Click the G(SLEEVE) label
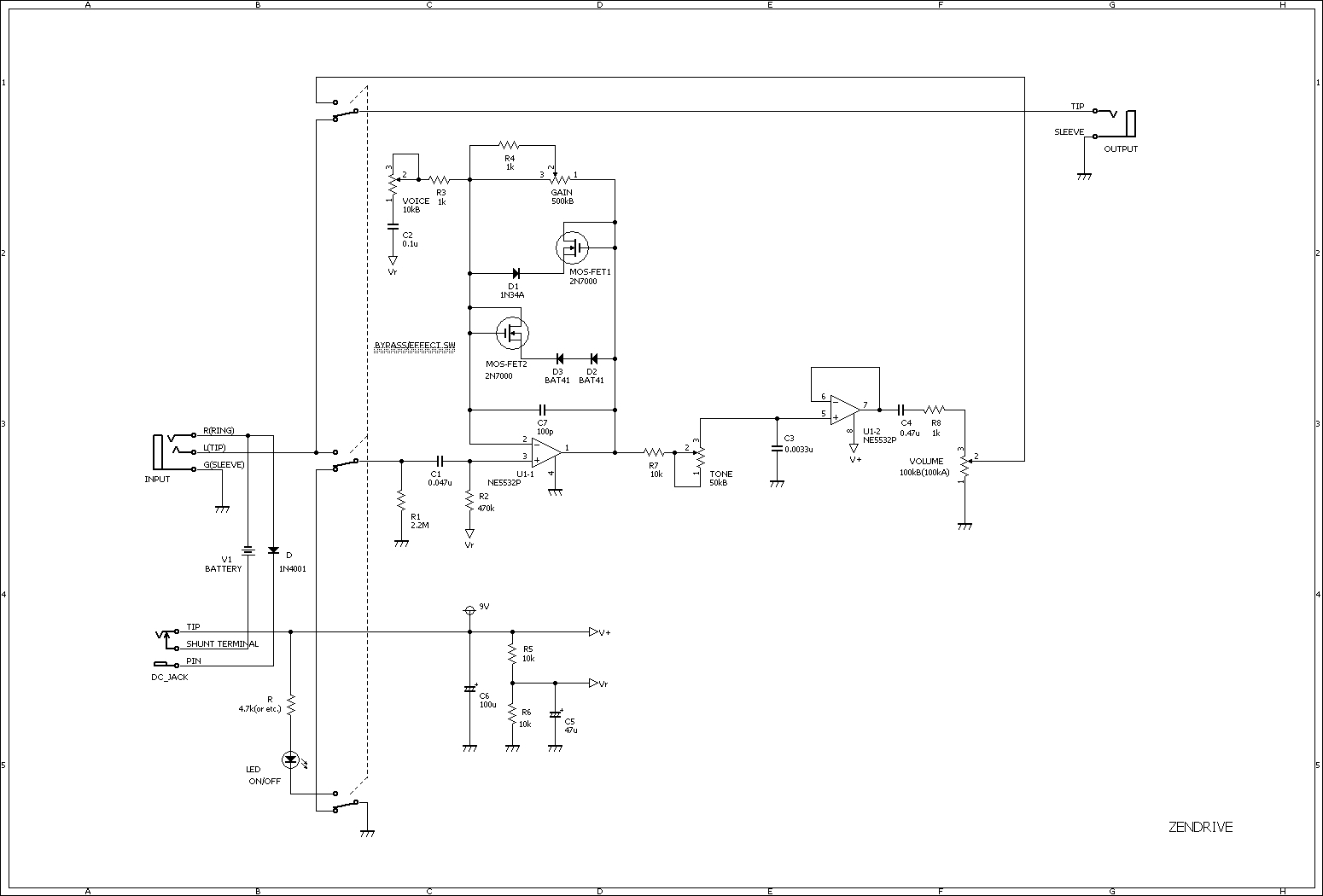Screen dimensions: 1323x896 (x=224, y=465)
